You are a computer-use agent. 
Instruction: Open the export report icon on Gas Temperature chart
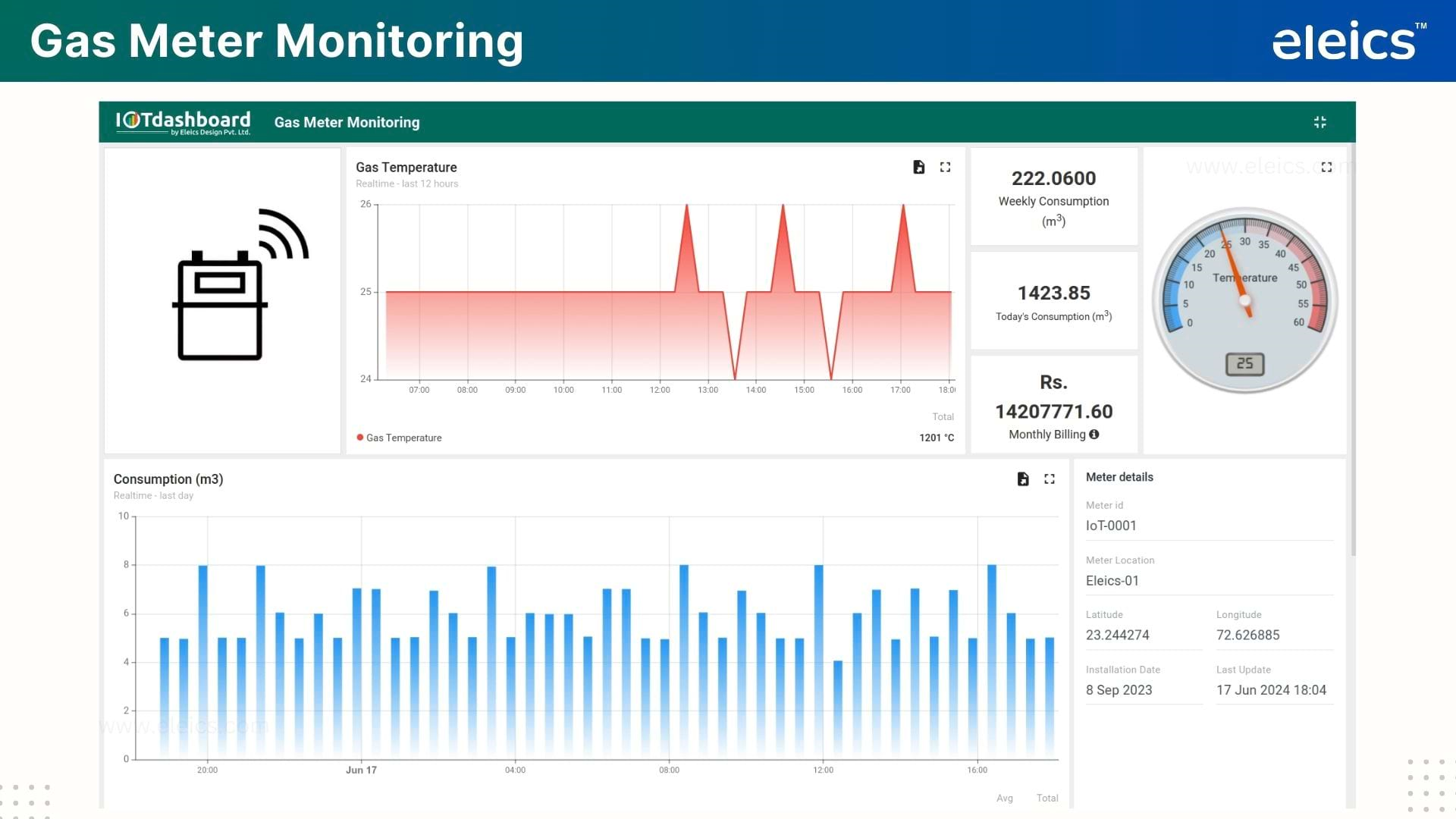[918, 167]
